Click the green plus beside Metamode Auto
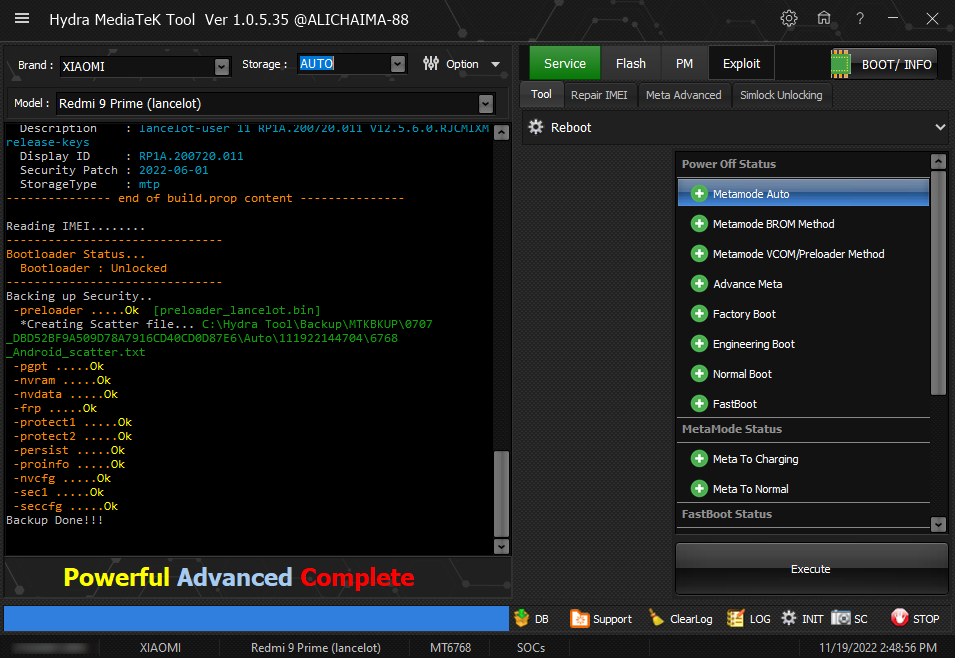The height and width of the screenshot is (658, 955). point(699,194)
